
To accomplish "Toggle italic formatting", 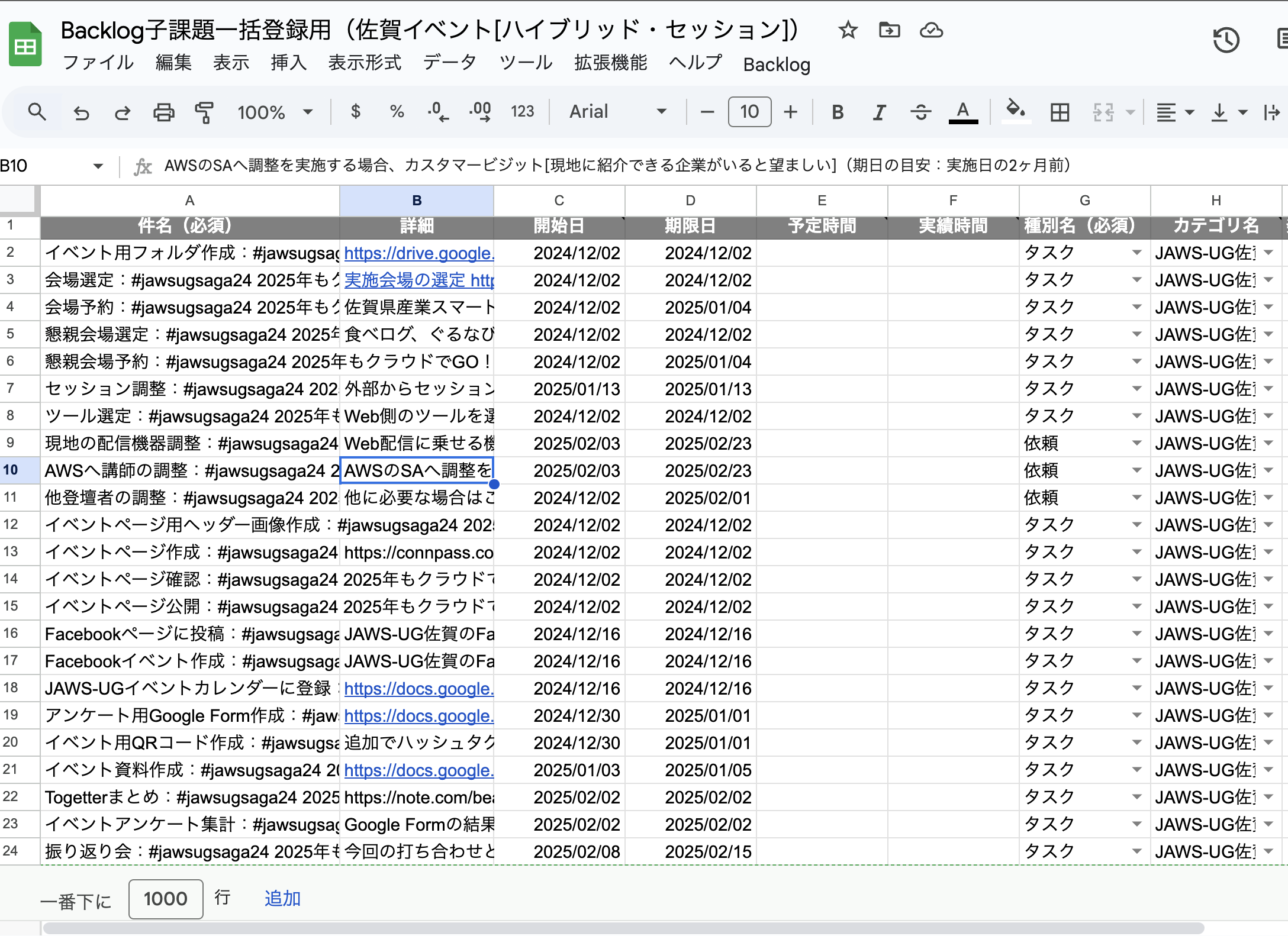I will [x=880, y=112].
